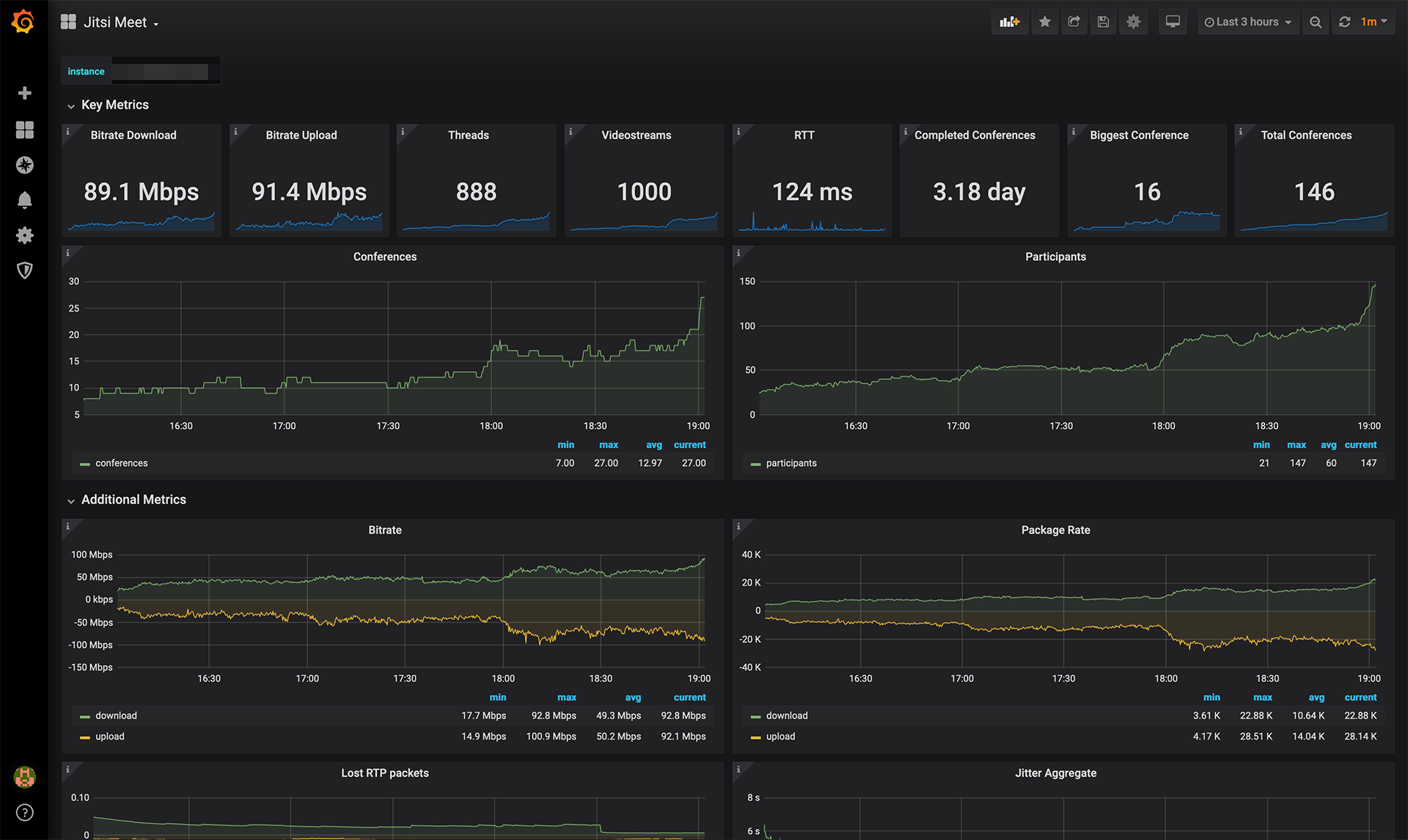Star this dashboard as favorite
This screenshot has width=1408, height=840.
[1045, 22]
